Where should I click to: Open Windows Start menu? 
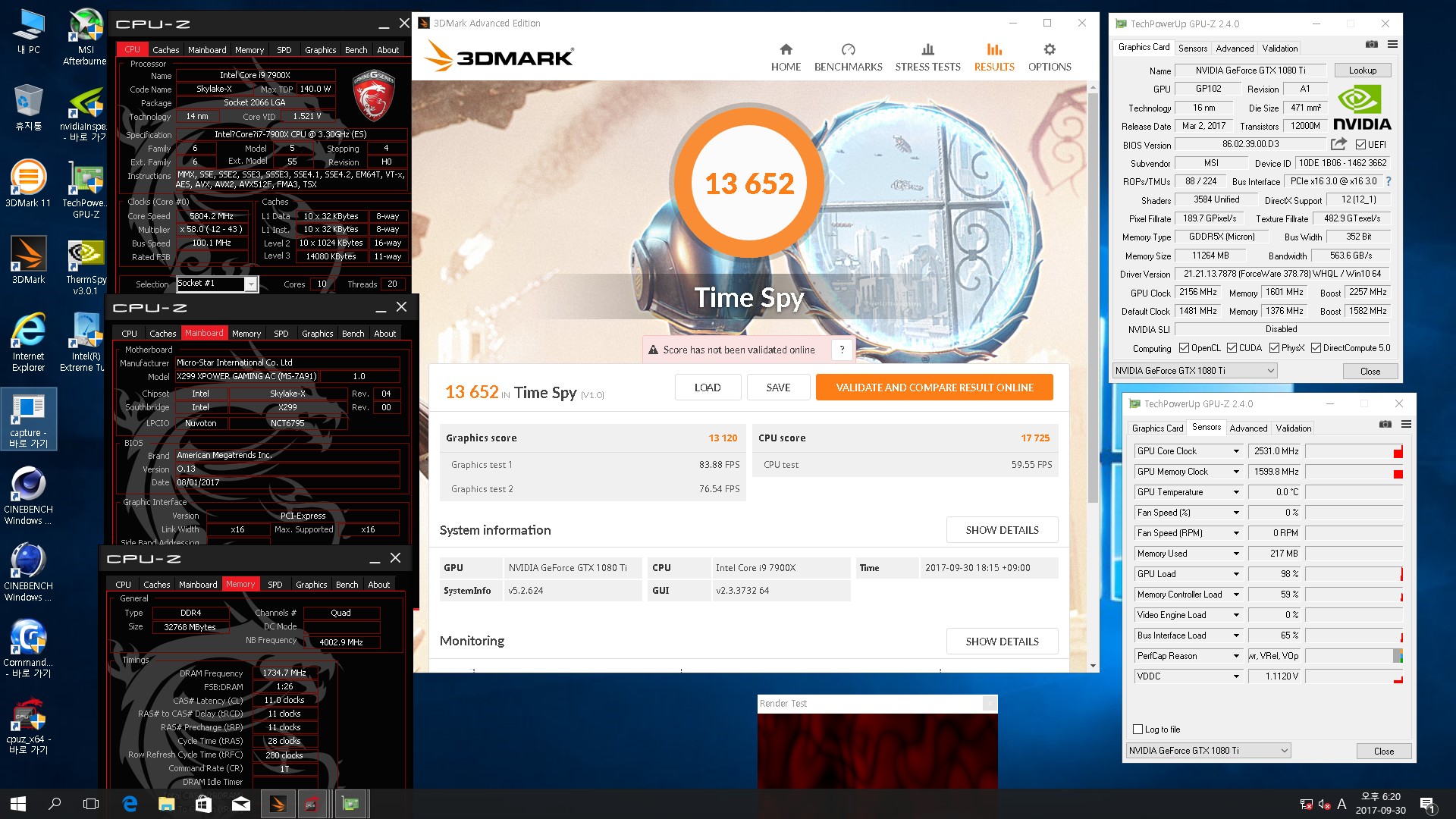tap(18, 804)
